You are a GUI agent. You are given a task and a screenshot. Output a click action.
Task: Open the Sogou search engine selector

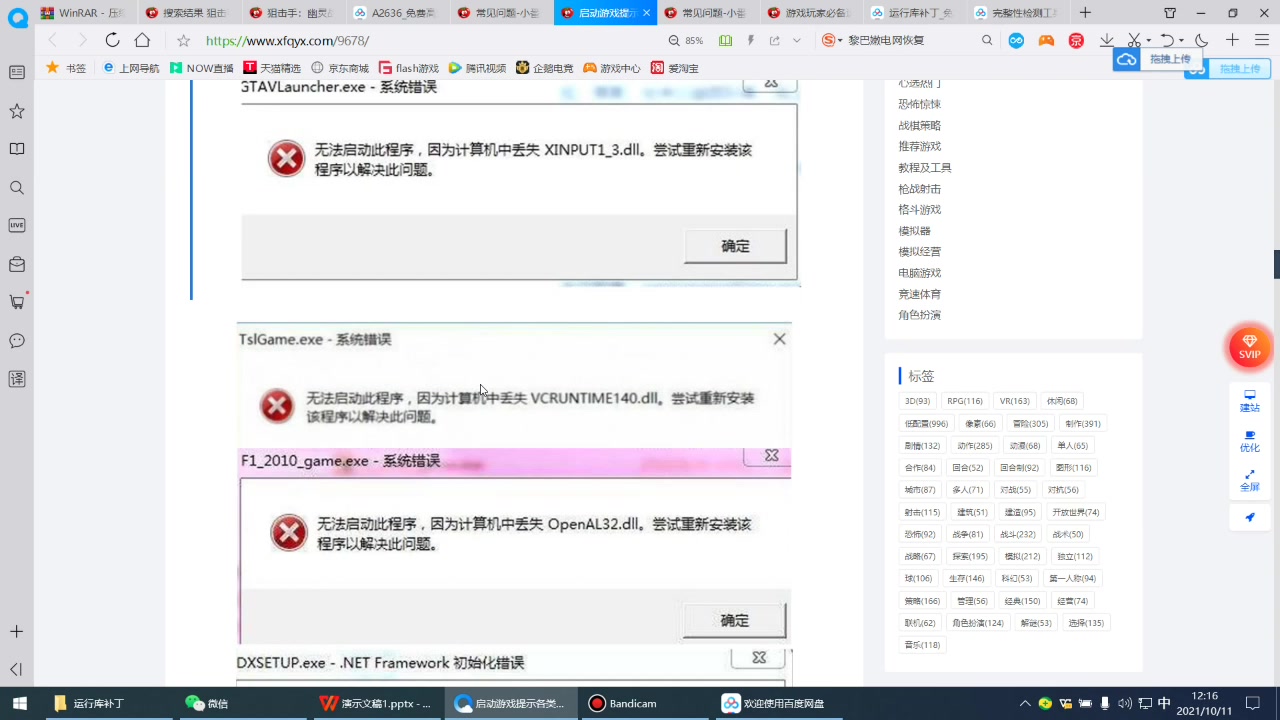coord(832,40)
